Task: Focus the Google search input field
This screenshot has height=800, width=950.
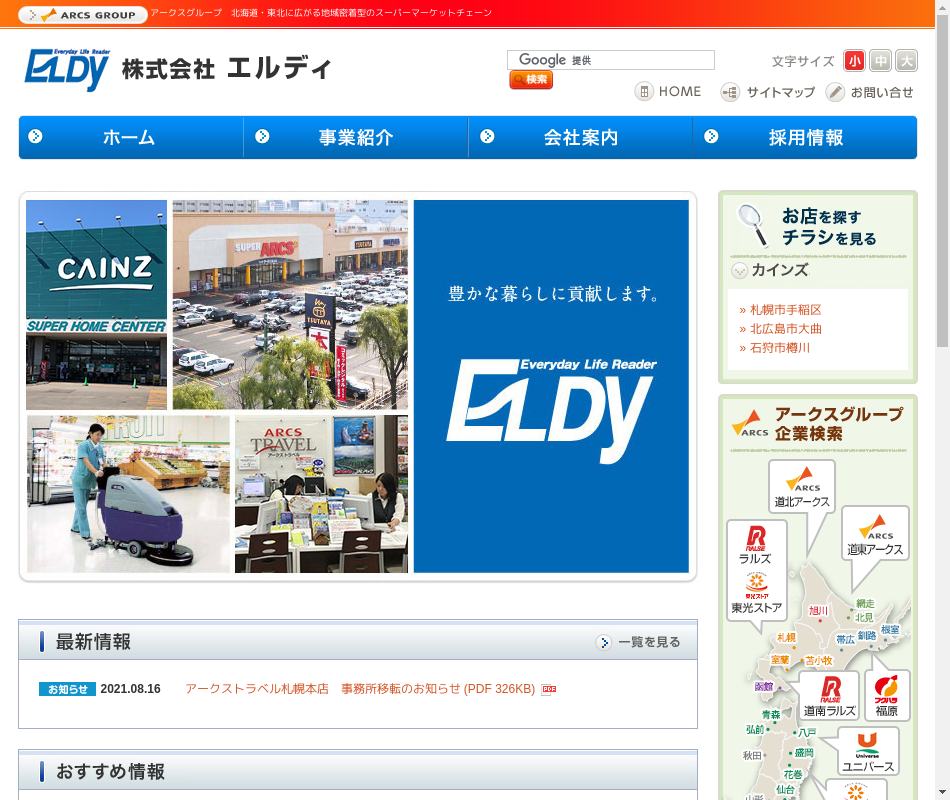Action: coord(611,60)
